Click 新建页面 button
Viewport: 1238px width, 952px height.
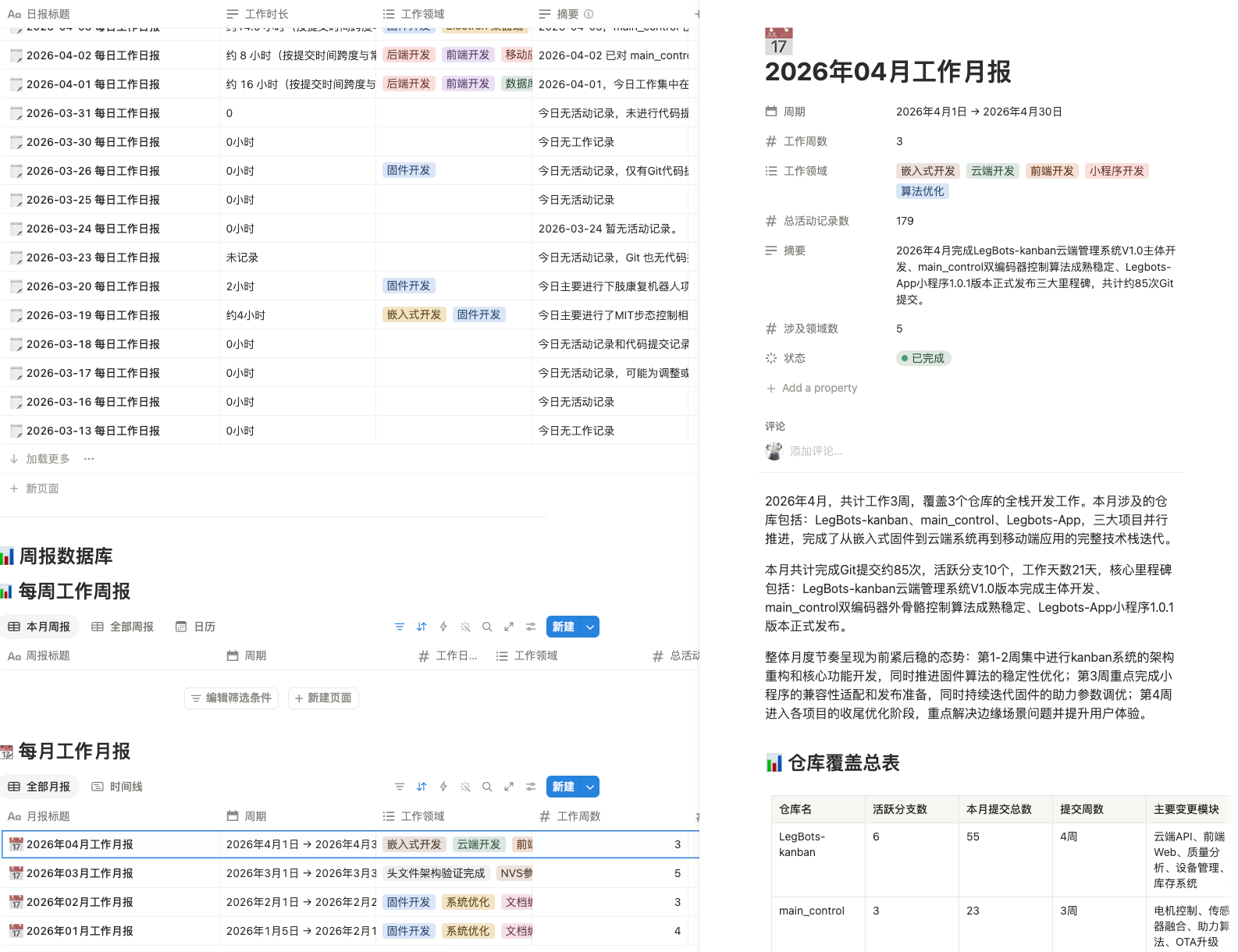(x=323, y=698)
